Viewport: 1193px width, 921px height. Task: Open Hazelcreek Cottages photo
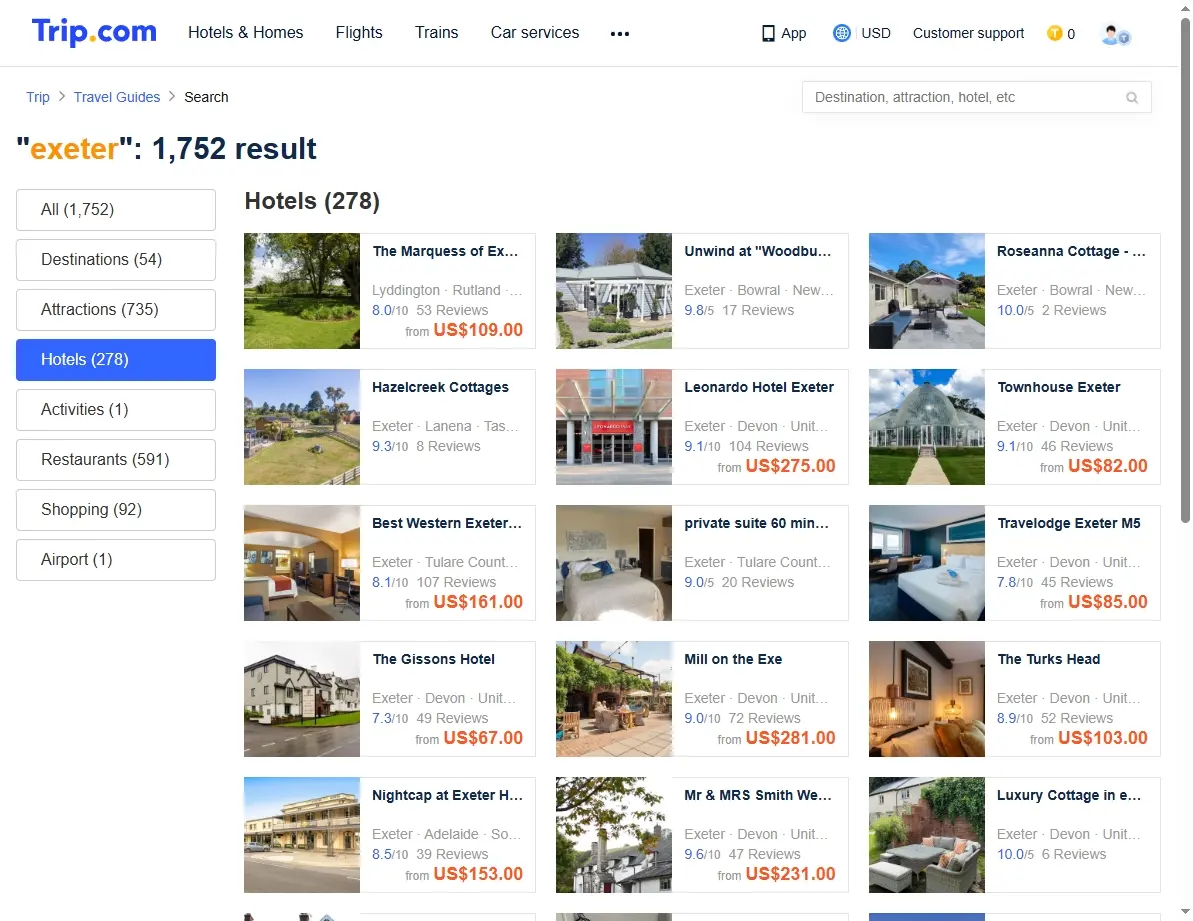[301, 427]
